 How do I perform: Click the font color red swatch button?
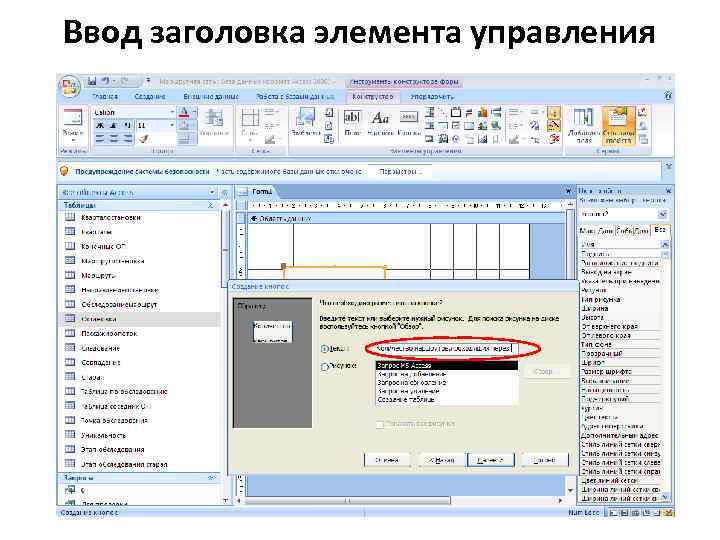point(184,112)
